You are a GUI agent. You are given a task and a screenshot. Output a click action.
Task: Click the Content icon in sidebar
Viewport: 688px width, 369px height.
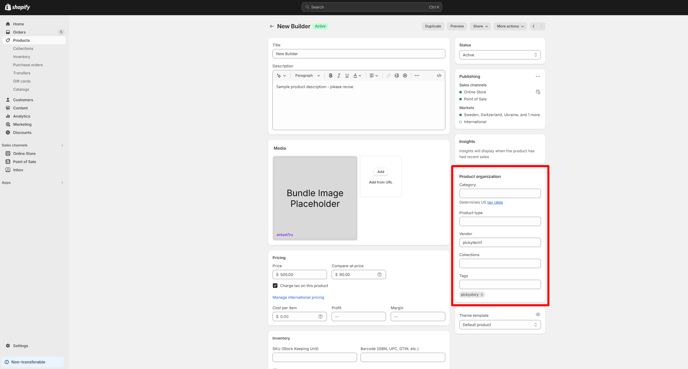7,108
